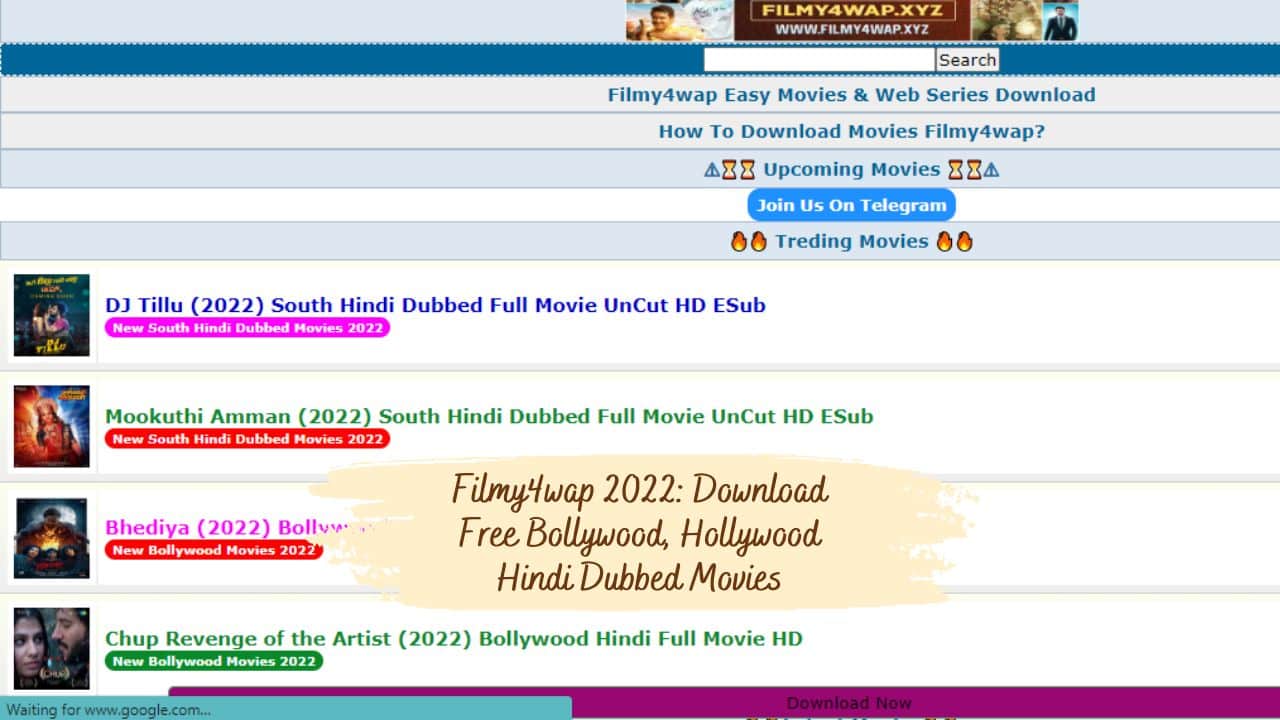Image resolution: width=1280 pixels, height=720 pixels.
Task: Click the Mookuthi Amman poster thumbnail
Action: [52, 427]
